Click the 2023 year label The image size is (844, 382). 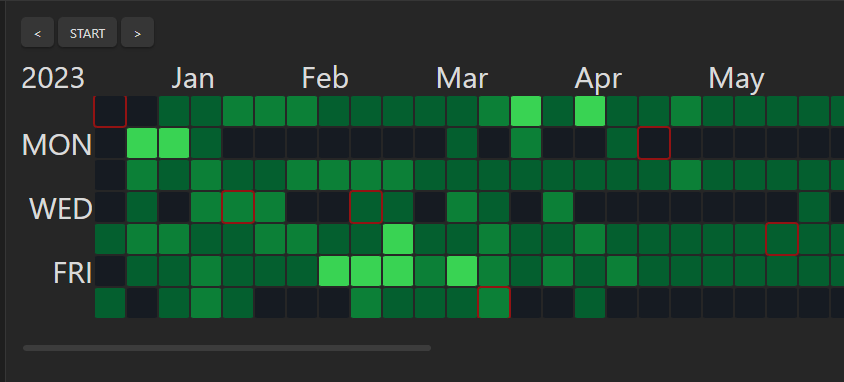[53, 79]
